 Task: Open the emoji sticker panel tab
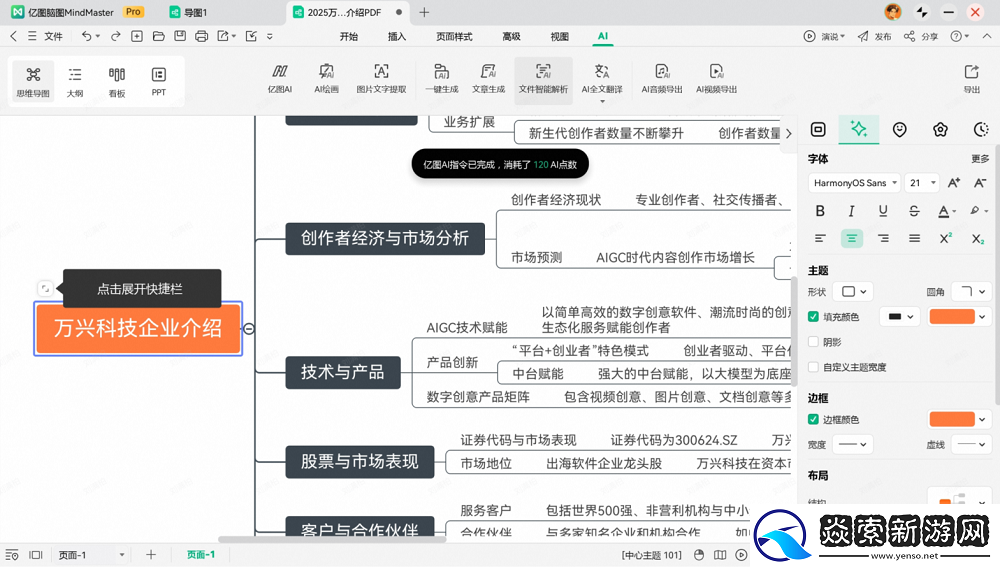click(899, 129)
